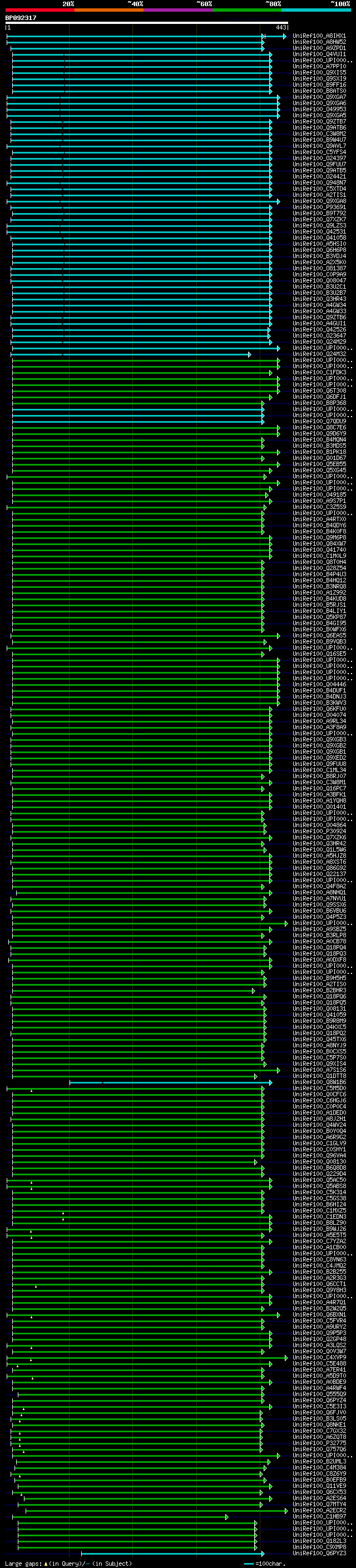Select hit UniRef100_A8HW52
The height and width of the screenshot is (1568, 356).
319,42
